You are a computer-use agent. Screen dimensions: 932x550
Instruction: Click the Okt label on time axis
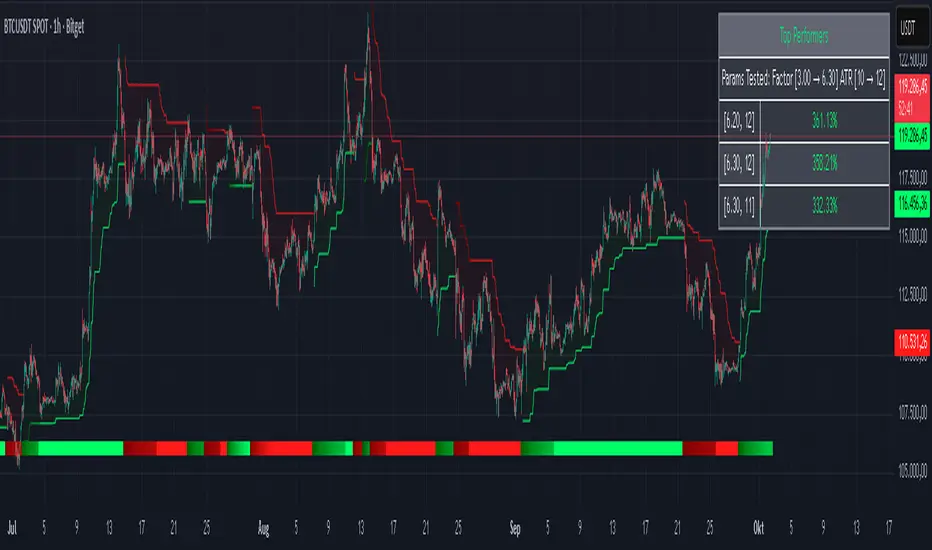coord(758,528)
